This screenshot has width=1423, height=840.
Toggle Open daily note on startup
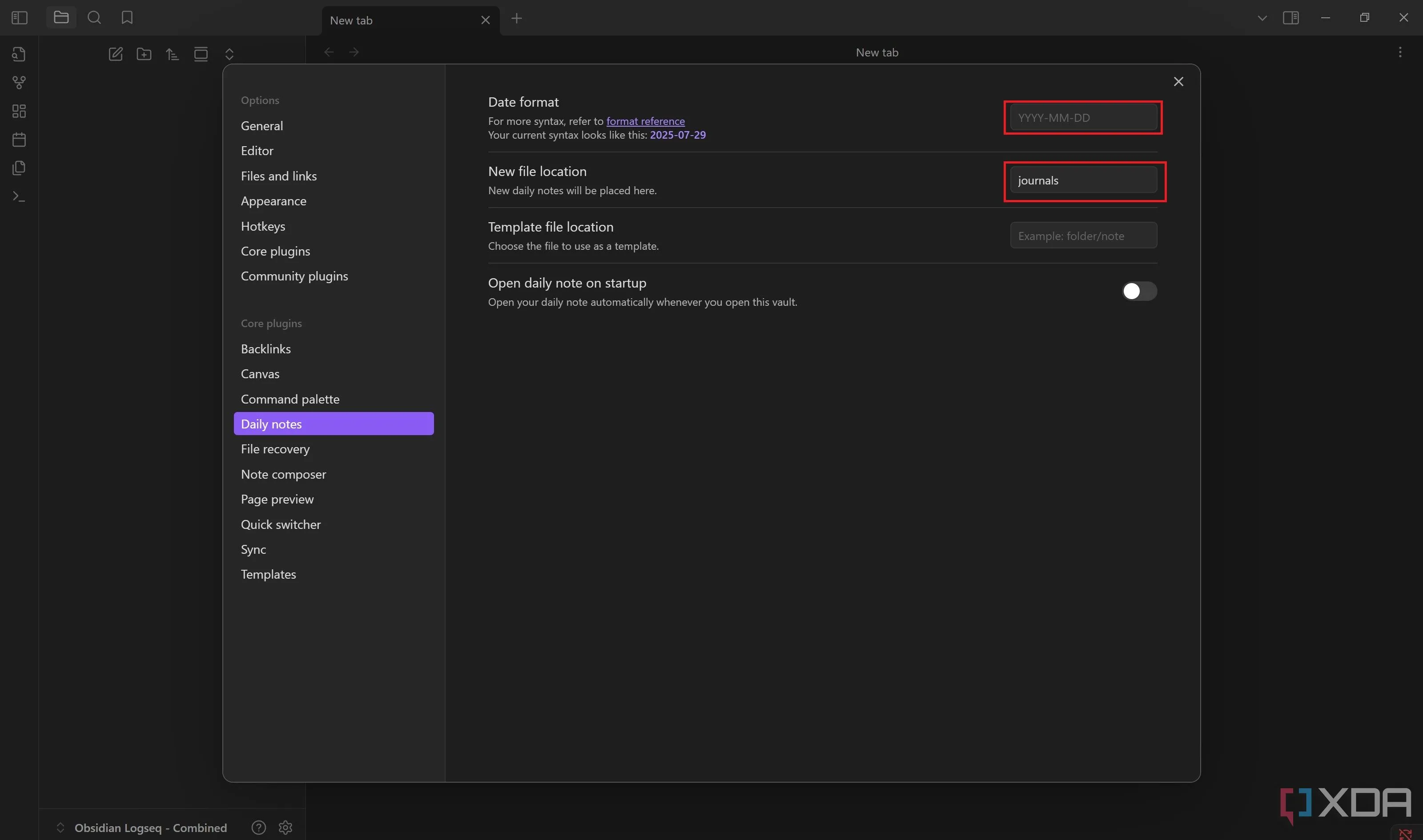pyautogui.click(x=1139, y=291)
